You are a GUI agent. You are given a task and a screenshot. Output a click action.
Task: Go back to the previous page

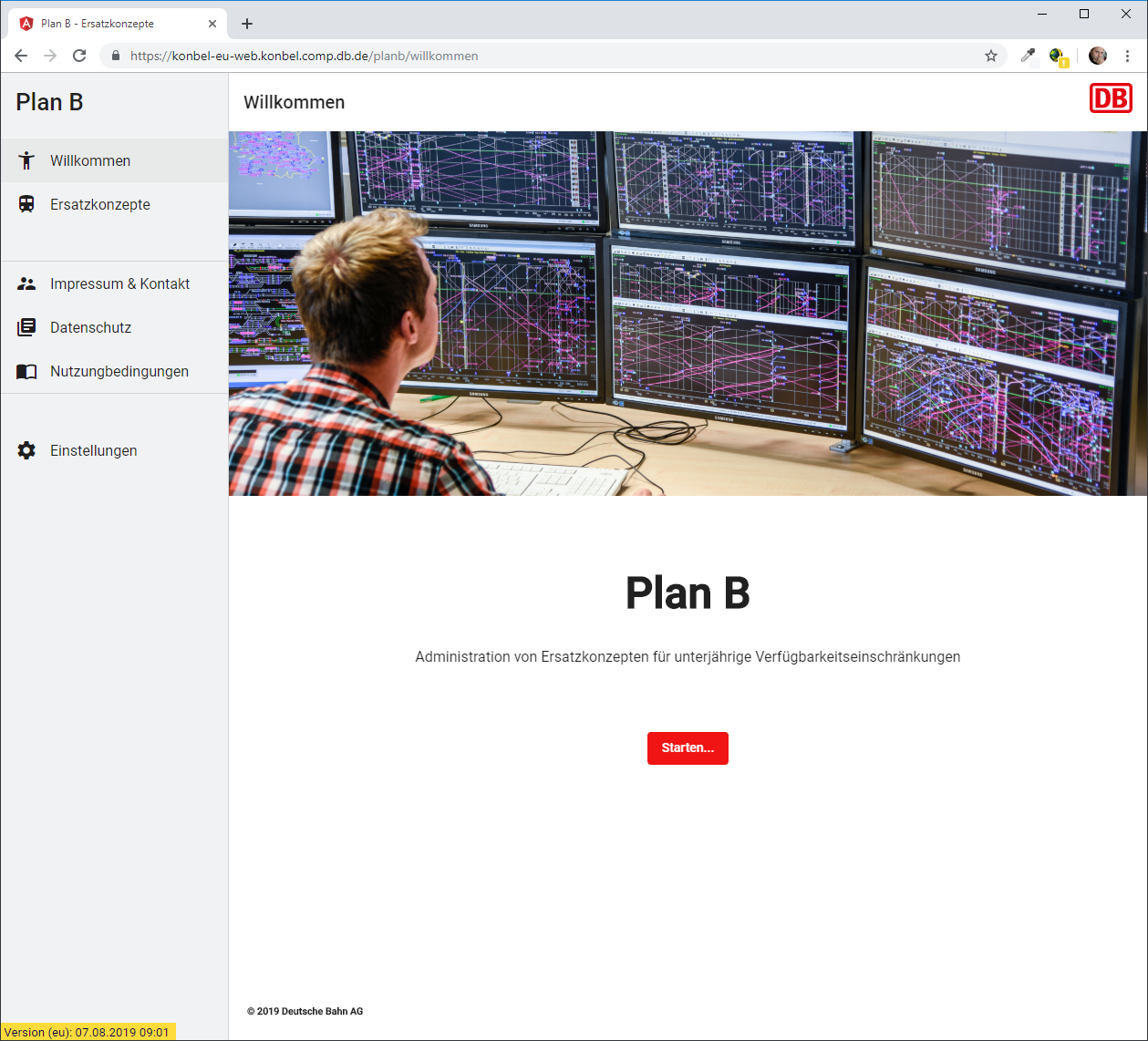tap(21, 56)
